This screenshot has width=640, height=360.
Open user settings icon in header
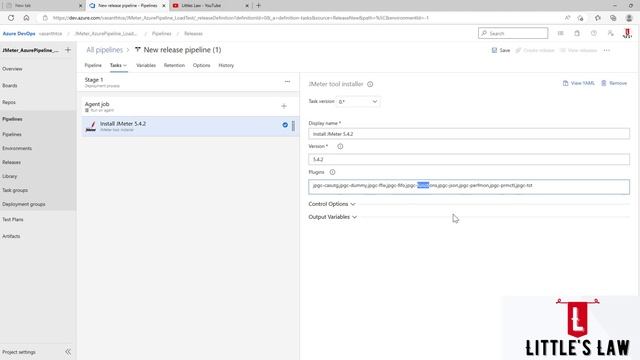[x=610, y=33]
